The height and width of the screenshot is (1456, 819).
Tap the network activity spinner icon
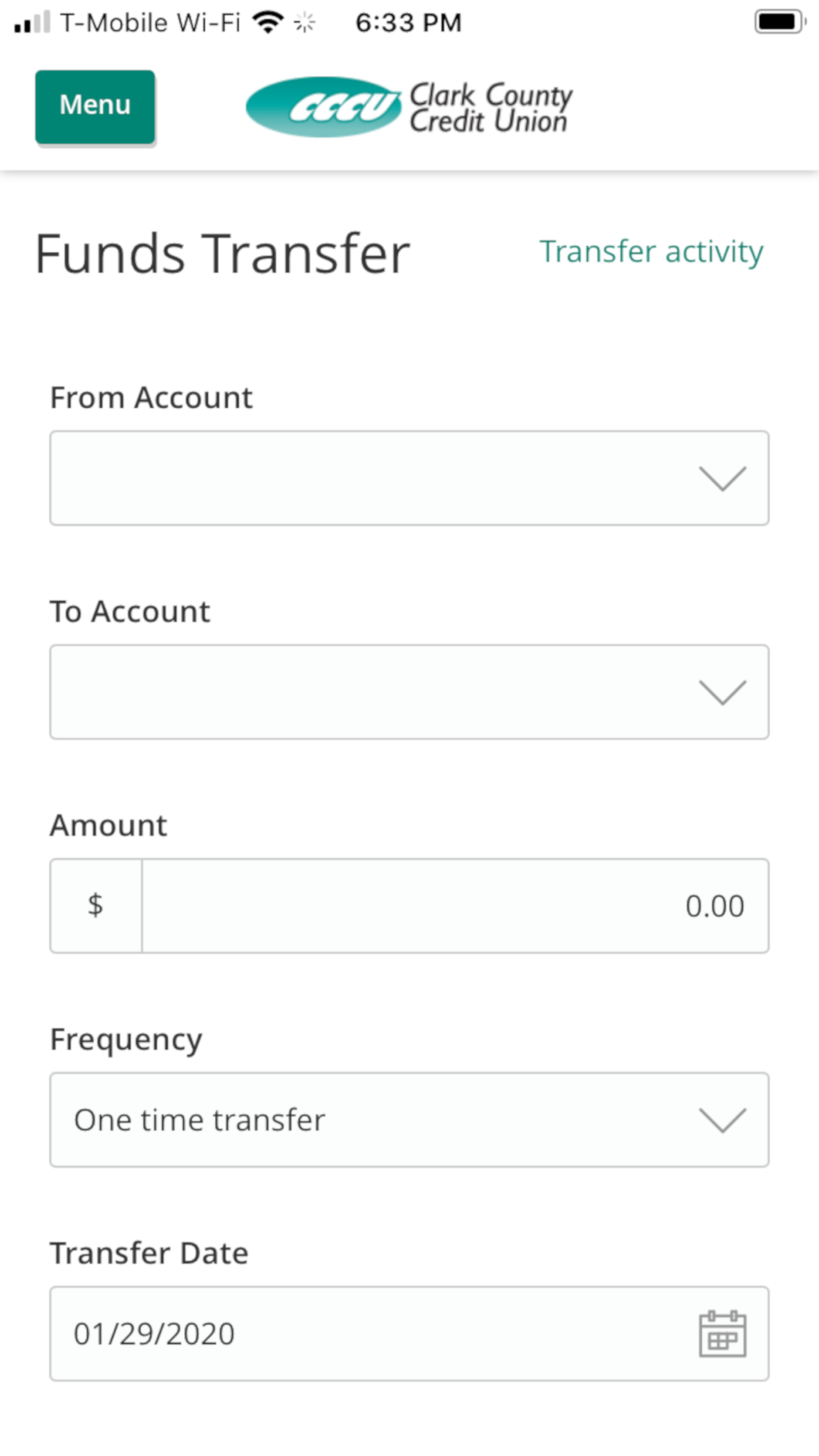[x=305, y=23]
